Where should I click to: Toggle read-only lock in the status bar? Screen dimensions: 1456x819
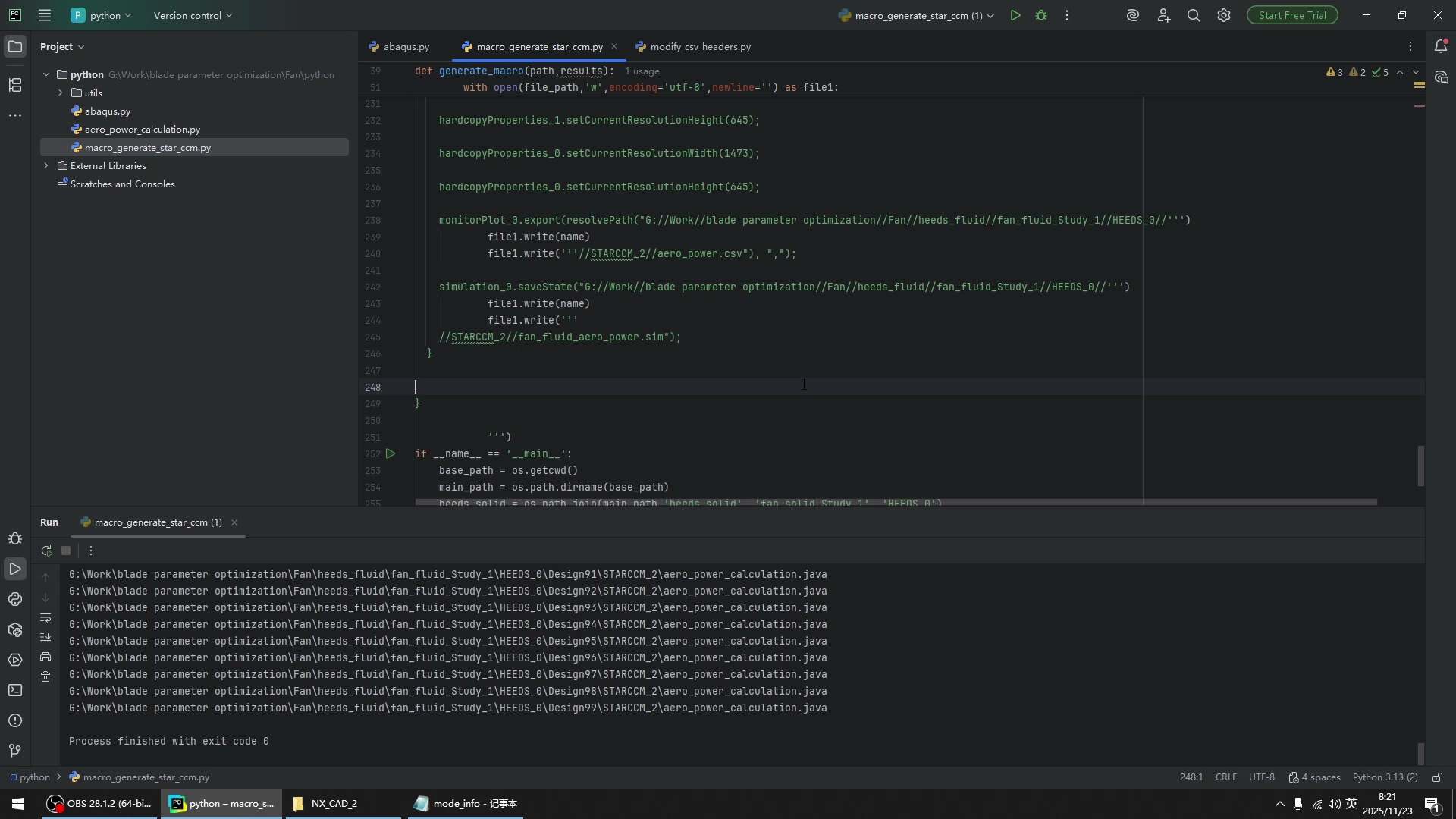pos(1437,777)
